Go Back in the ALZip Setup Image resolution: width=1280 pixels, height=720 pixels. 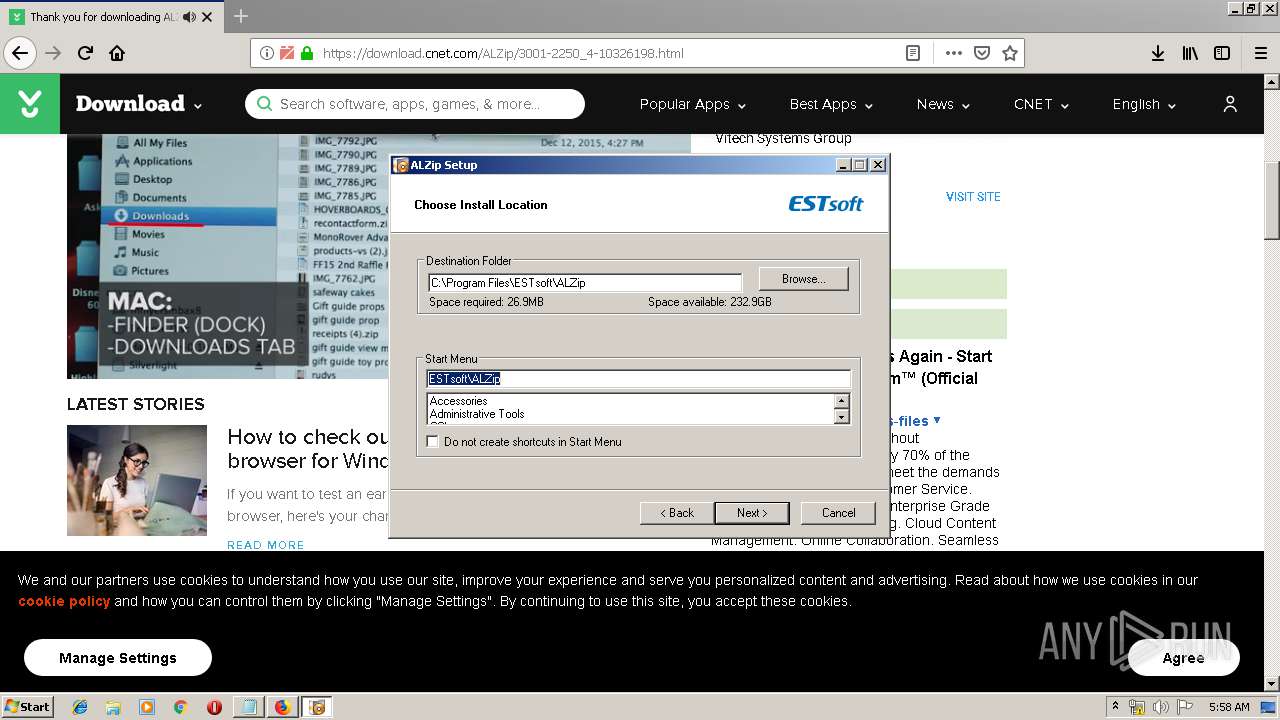[677, 513]
